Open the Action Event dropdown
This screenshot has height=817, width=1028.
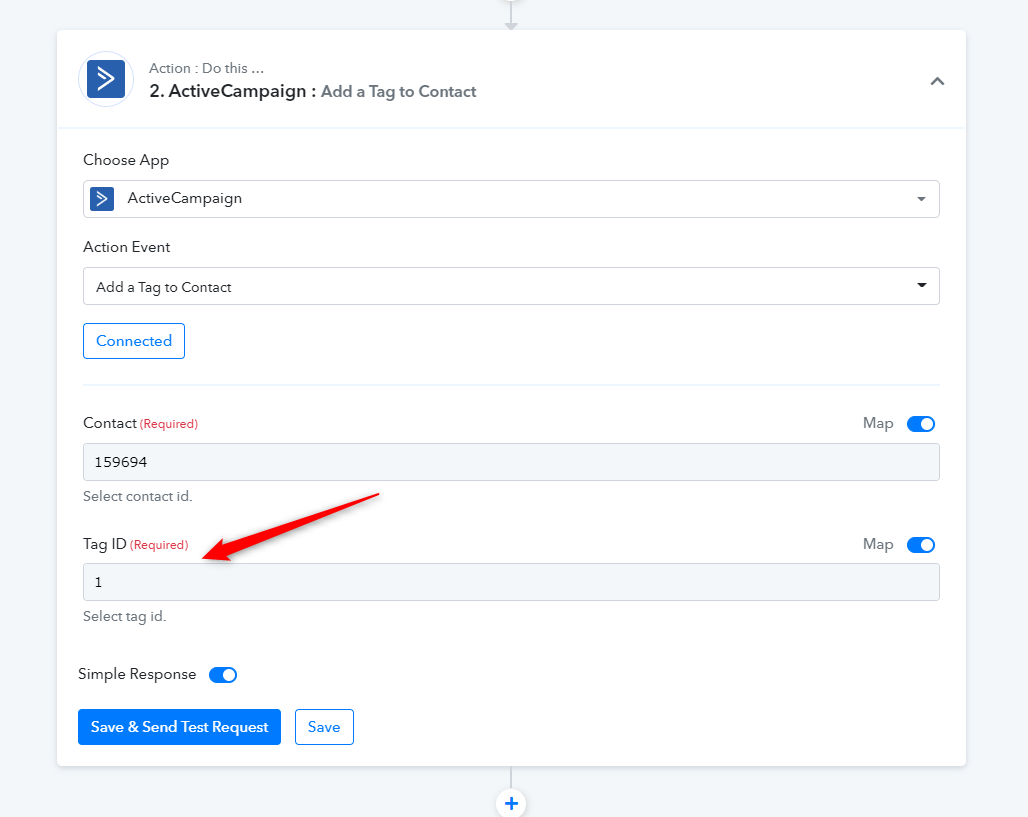click(x=511, y=286)
